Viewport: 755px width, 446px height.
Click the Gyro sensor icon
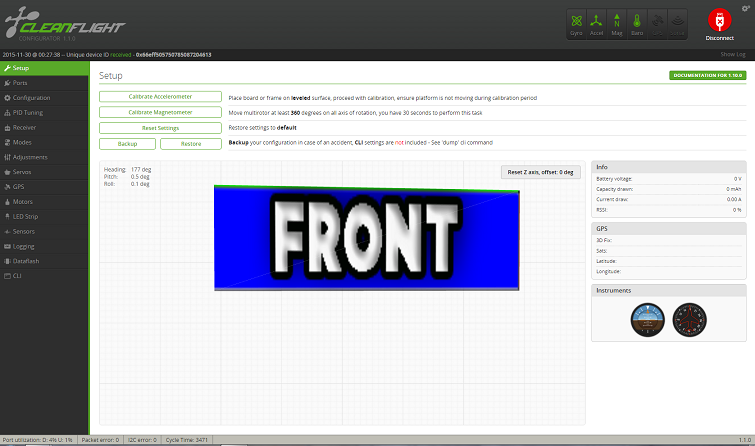pyautogui.click(x=576, y=23)
